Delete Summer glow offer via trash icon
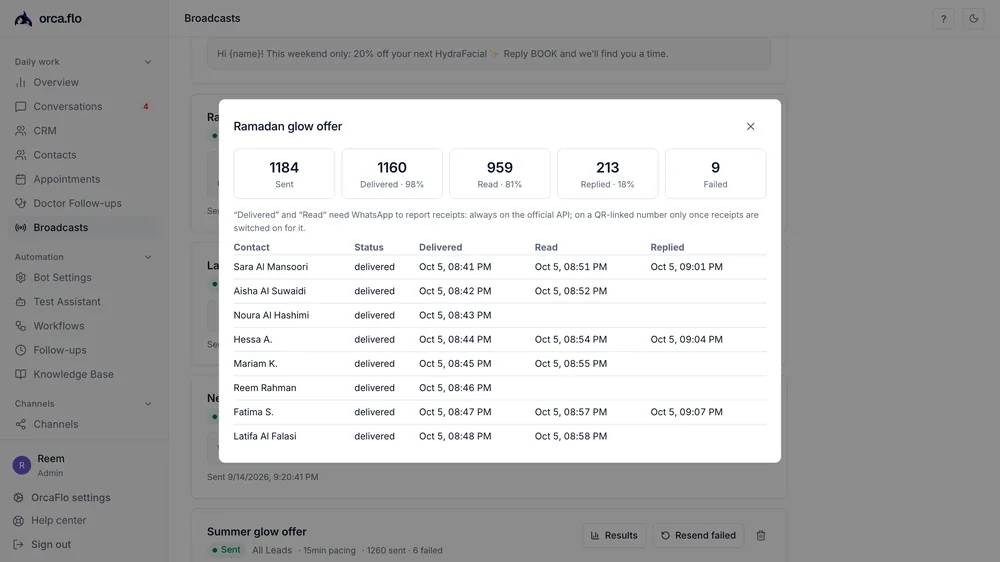1000x562 pixels. [761, 535]
